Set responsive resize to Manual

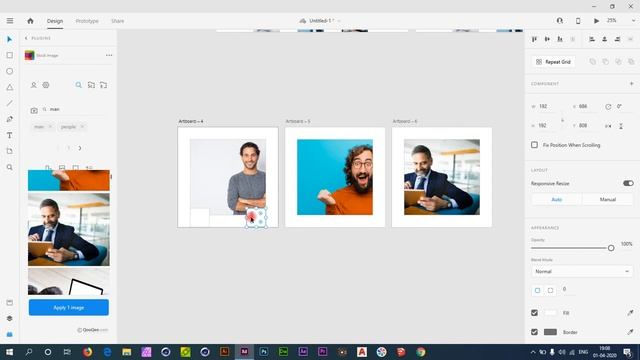coord(607,200)
